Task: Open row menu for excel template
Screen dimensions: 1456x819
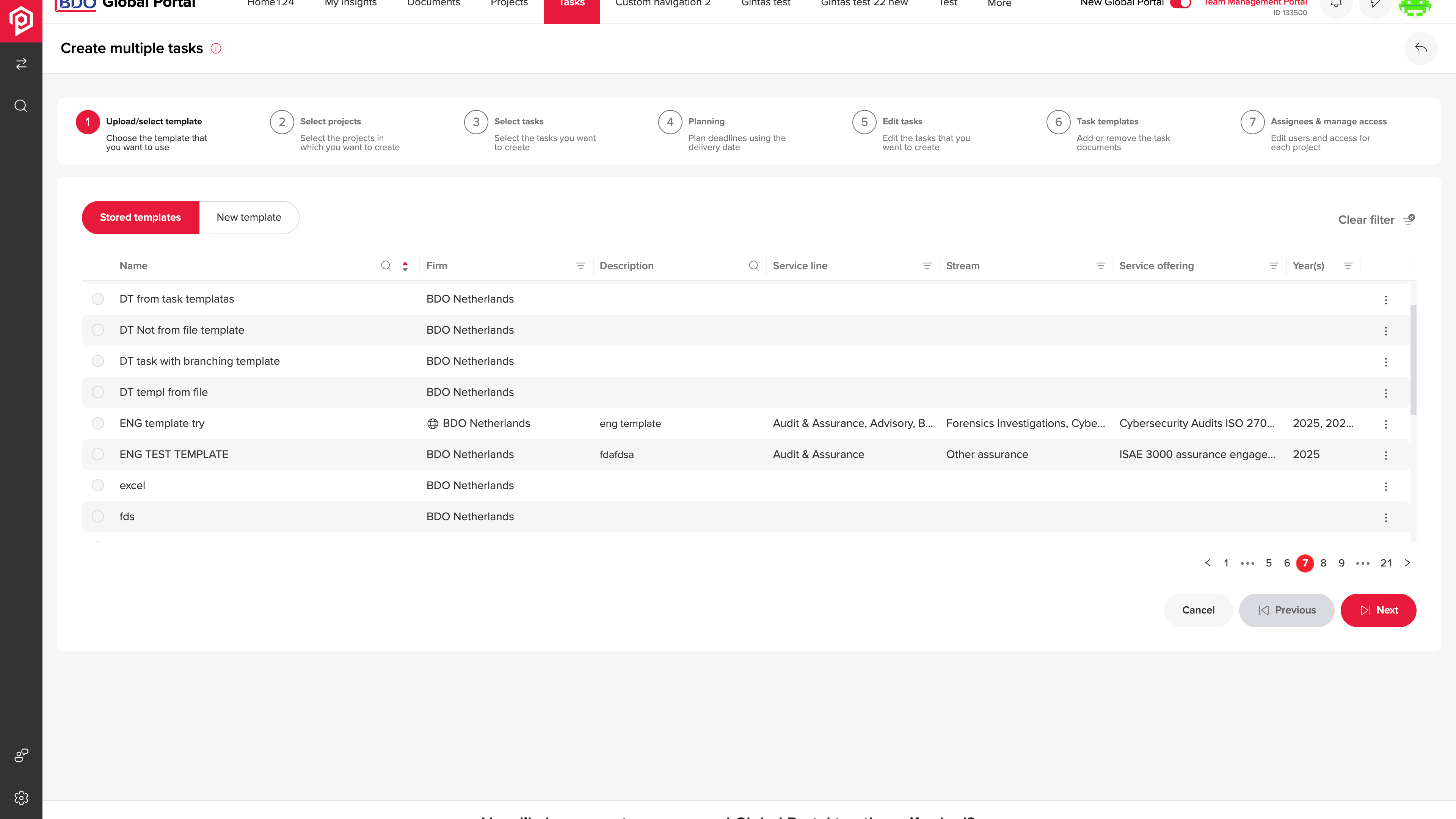Action: click(x=1385, y=486)
